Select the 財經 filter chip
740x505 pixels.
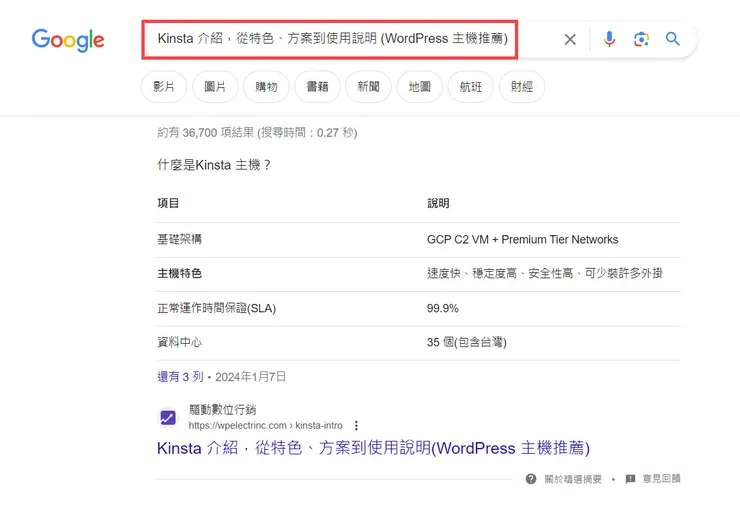[521, 86]
